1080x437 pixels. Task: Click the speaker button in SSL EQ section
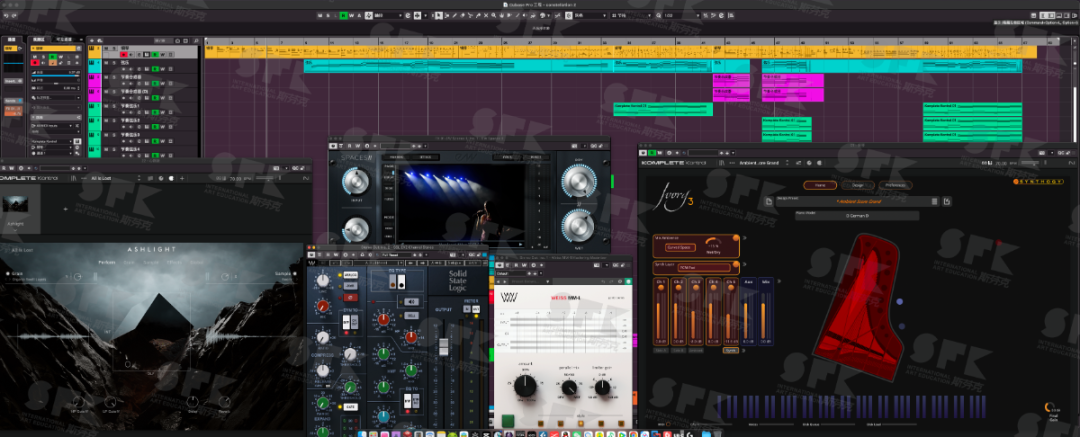pyautogui.click(x=411, y=302)
